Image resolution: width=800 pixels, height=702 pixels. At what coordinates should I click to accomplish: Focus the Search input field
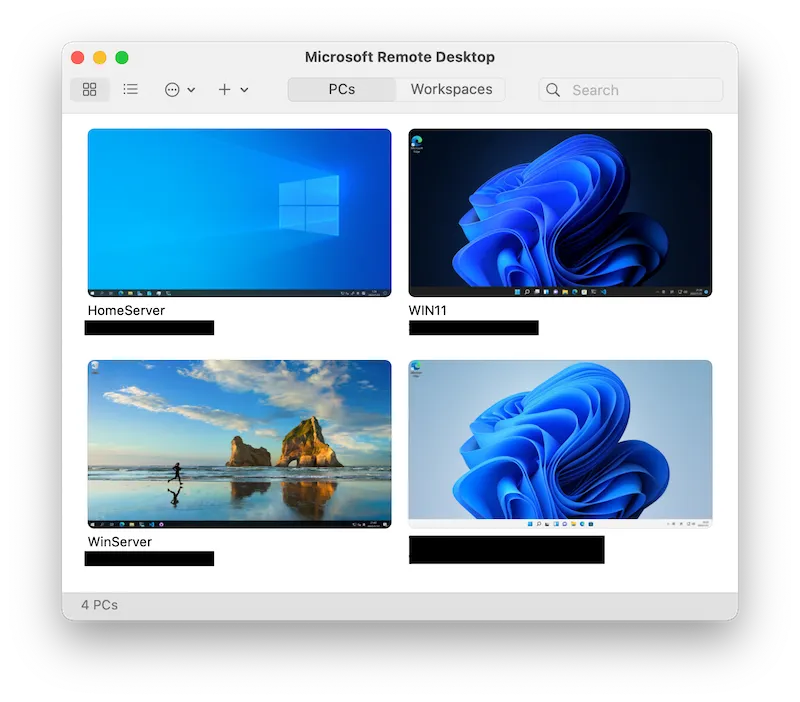point(640,90)
